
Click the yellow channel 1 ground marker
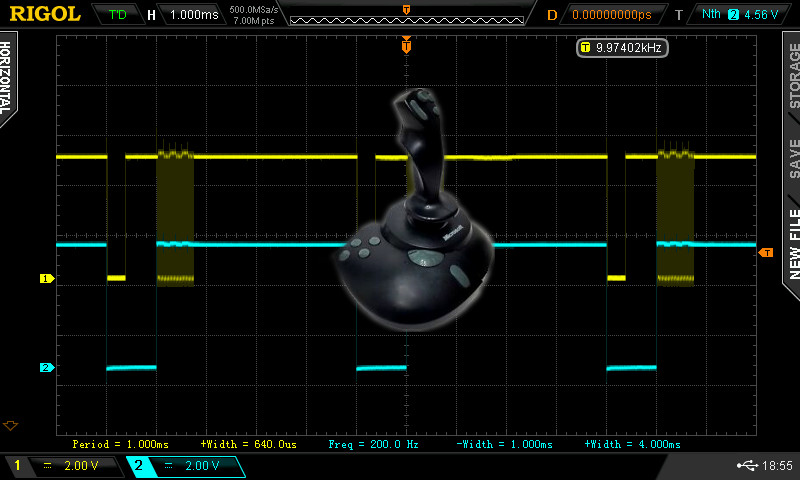tap(46, 278)
